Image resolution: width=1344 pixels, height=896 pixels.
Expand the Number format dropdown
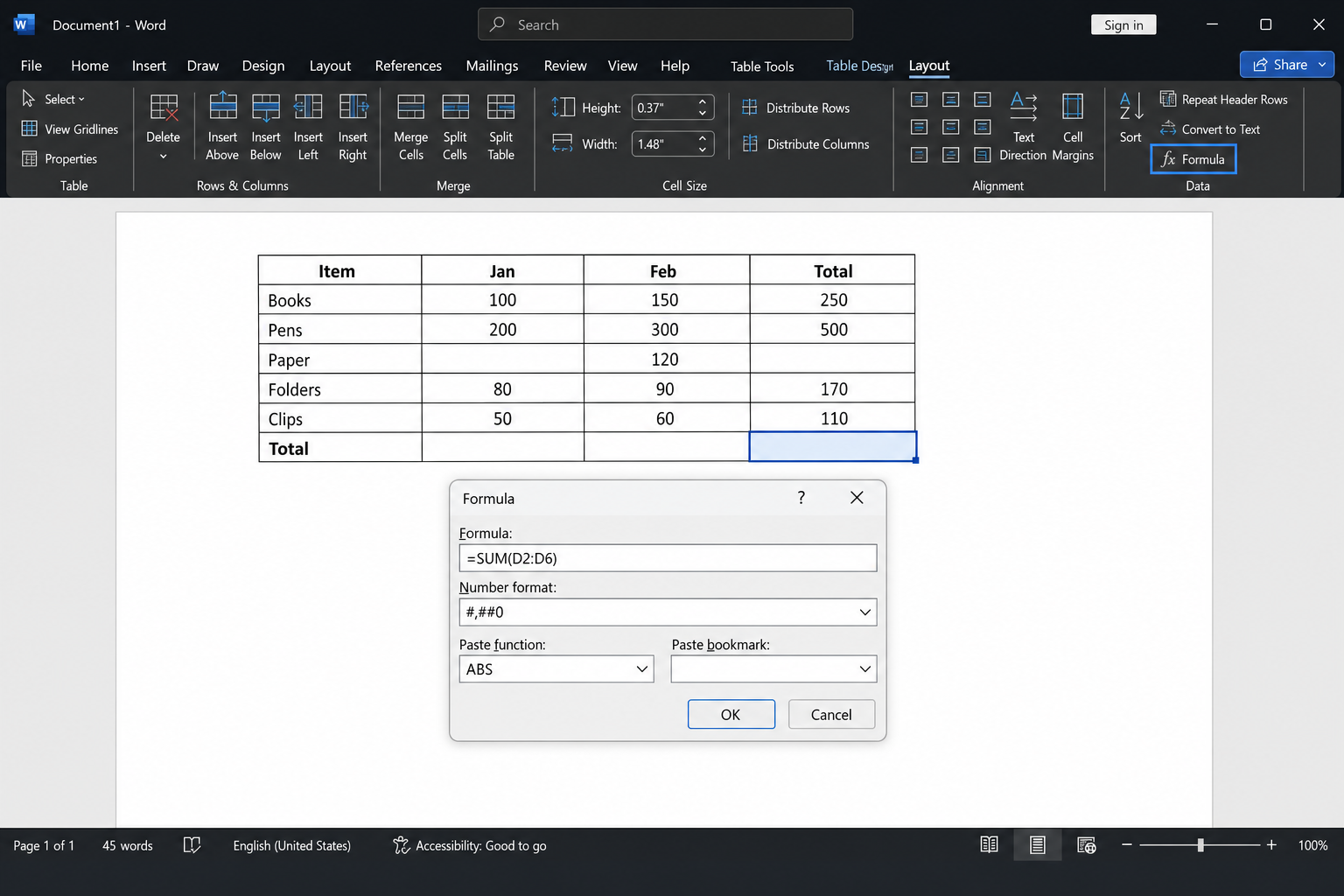pos(864,612)
